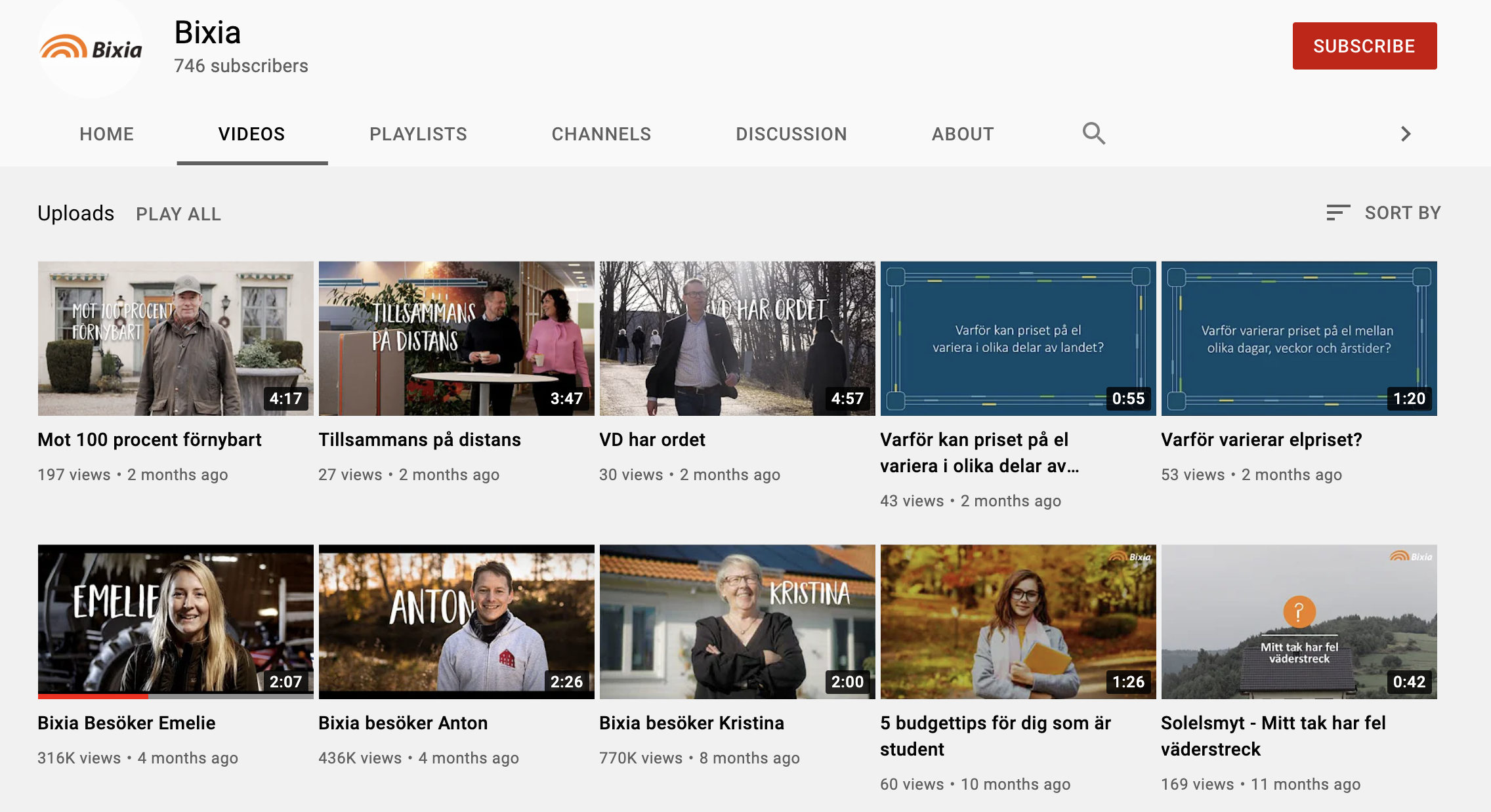
Task: Open the Discussion tab
Action: [x=791, y=134]
